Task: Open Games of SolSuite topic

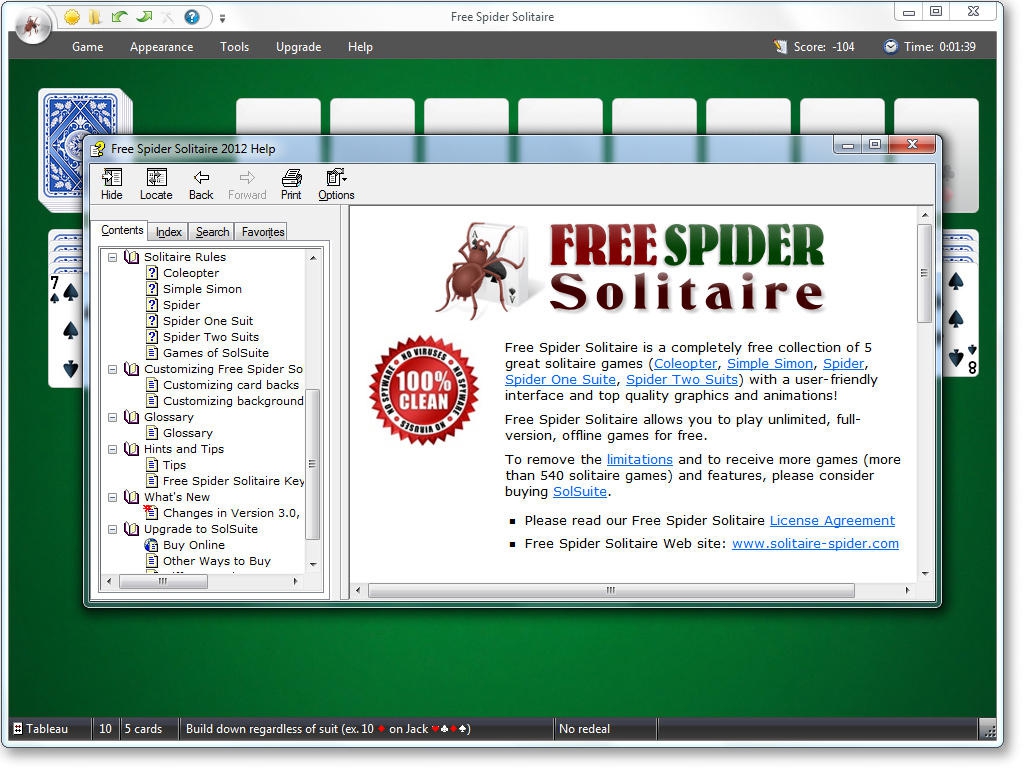Action: coord(216,353)
